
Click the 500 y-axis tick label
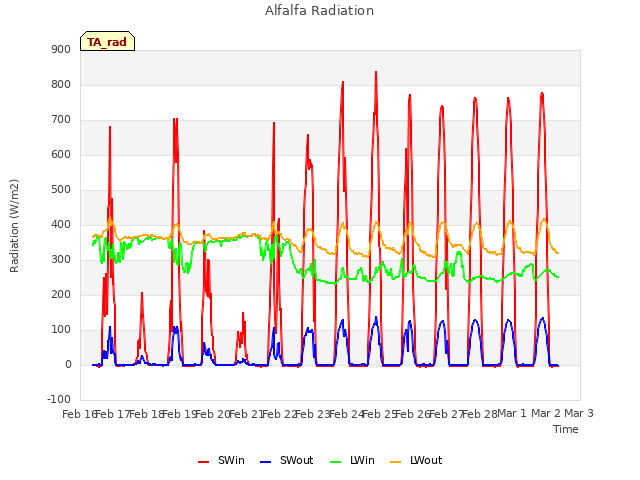point(61,190)
